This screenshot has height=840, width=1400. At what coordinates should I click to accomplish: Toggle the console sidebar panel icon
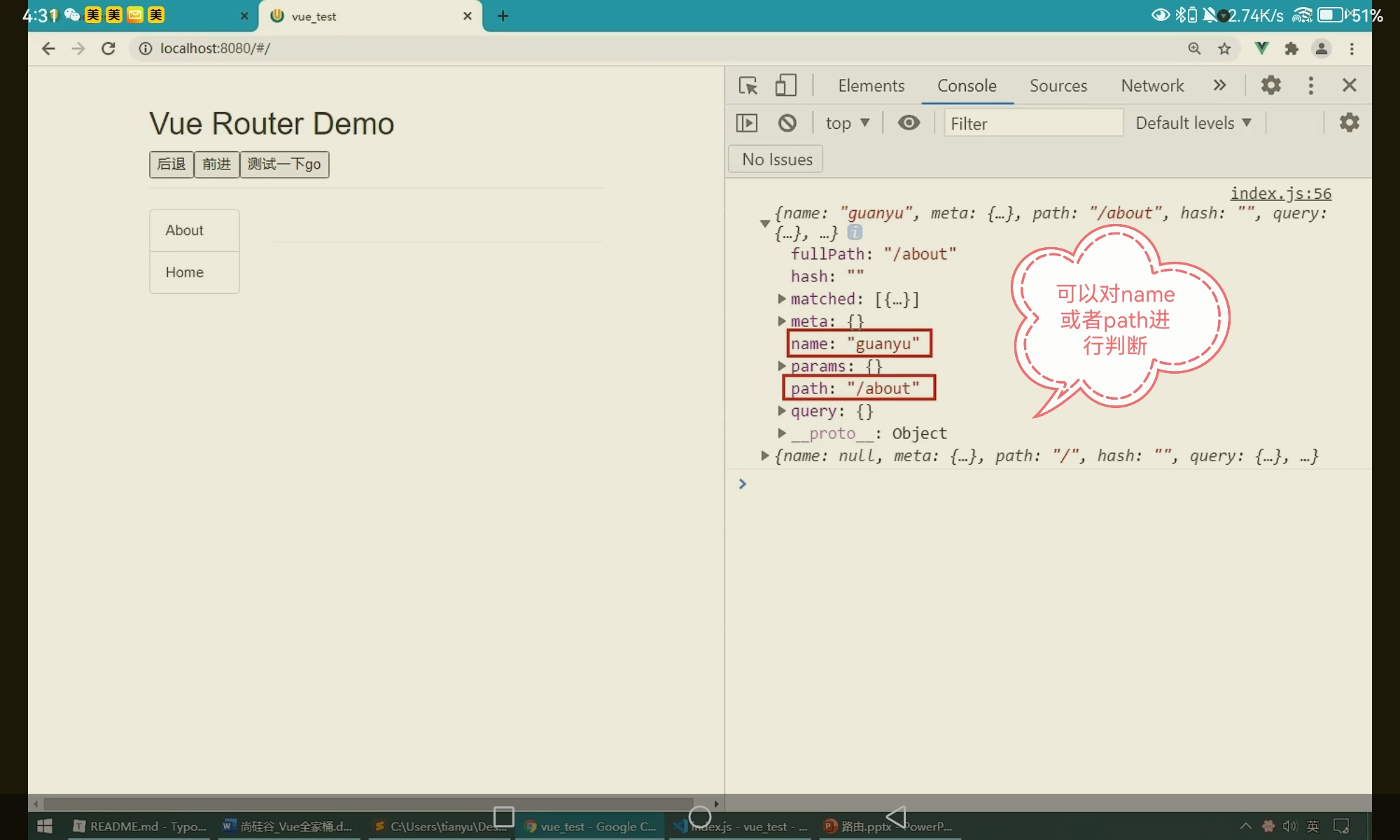(x=746, y=123)
